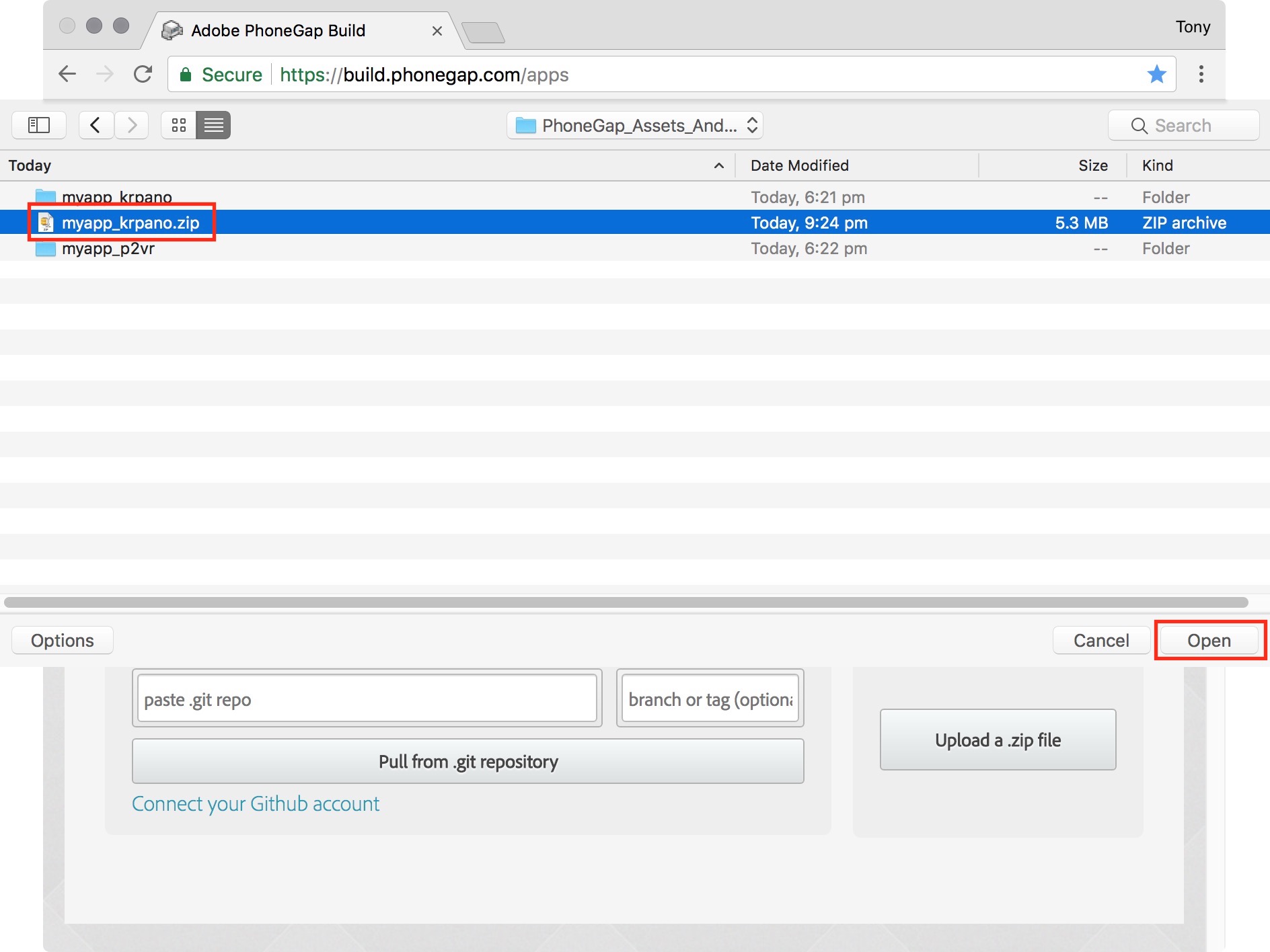Click the Options button

point(63,641)
